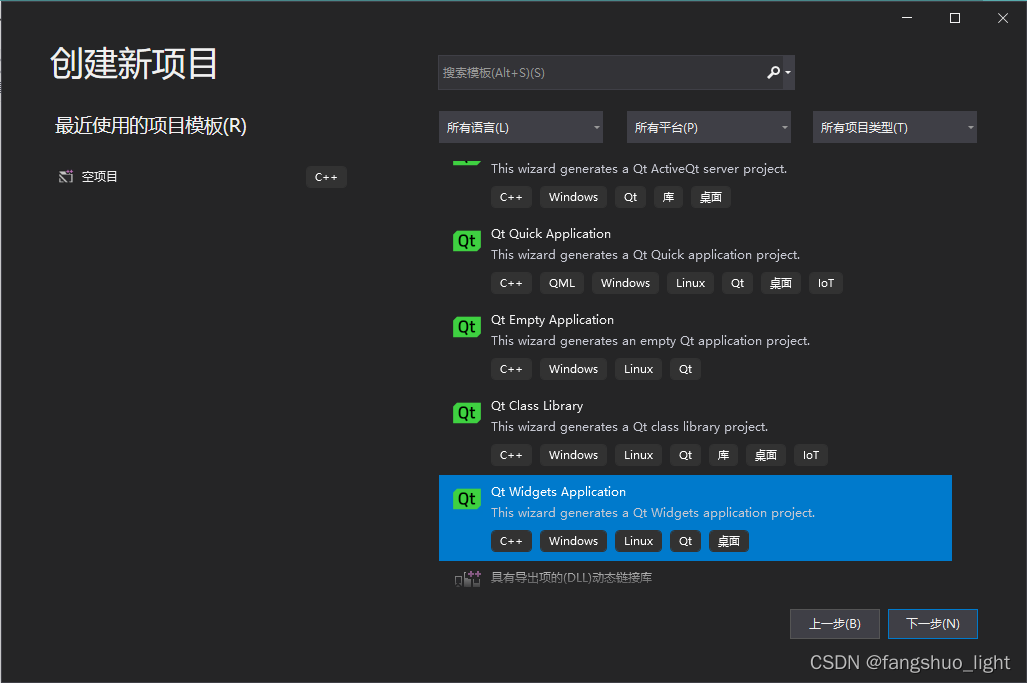The width and height of the screenshot is (1027, 683).
Task: Click the Linux tag under Qt Class Library
Action: pyautogui.click(x=639, y=455)
